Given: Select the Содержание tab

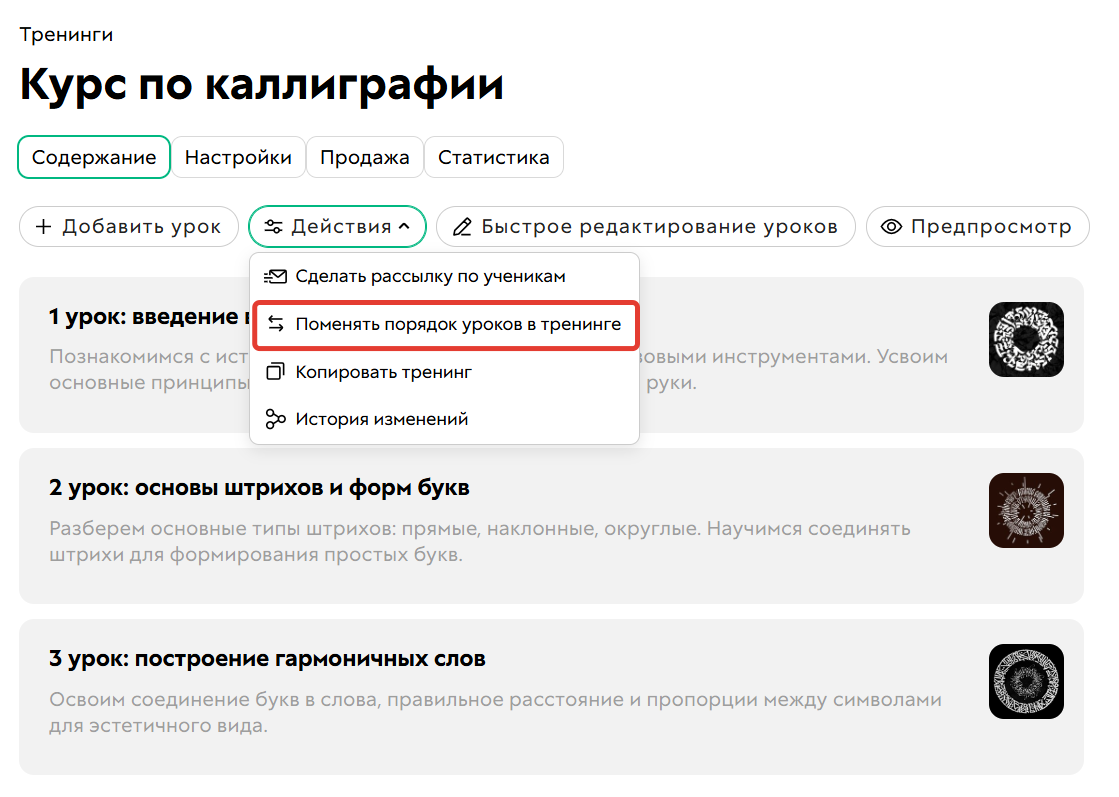Looking at the screenshot, I should click(93, 156).
